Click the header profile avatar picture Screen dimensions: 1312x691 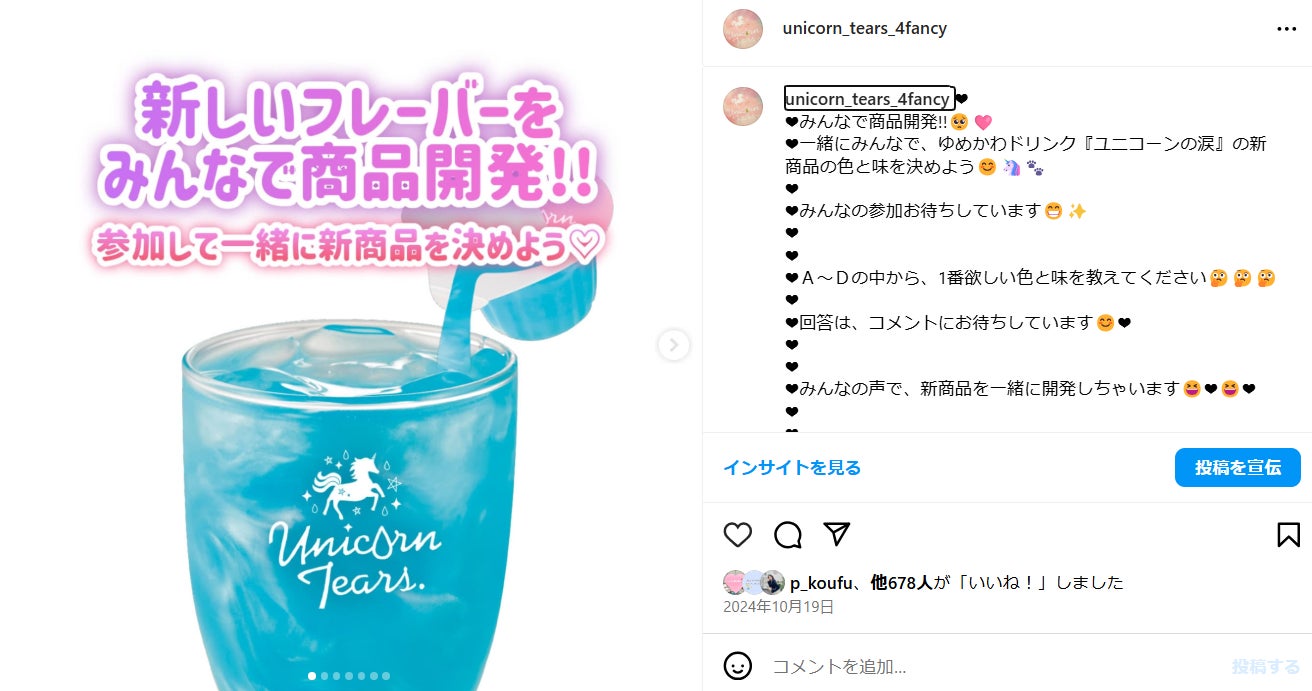point(743,29)
